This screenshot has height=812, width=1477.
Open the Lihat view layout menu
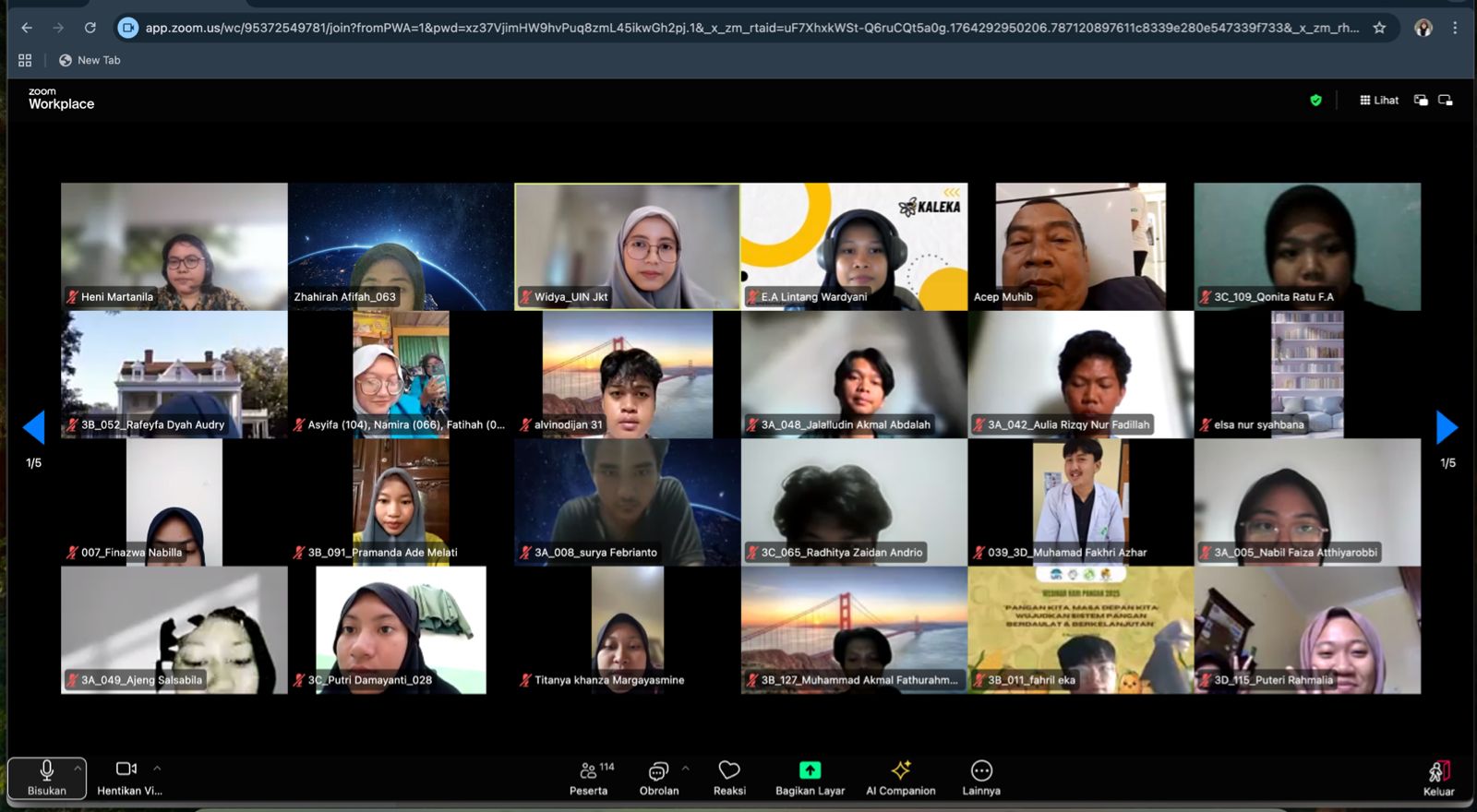pos(1379,101)
